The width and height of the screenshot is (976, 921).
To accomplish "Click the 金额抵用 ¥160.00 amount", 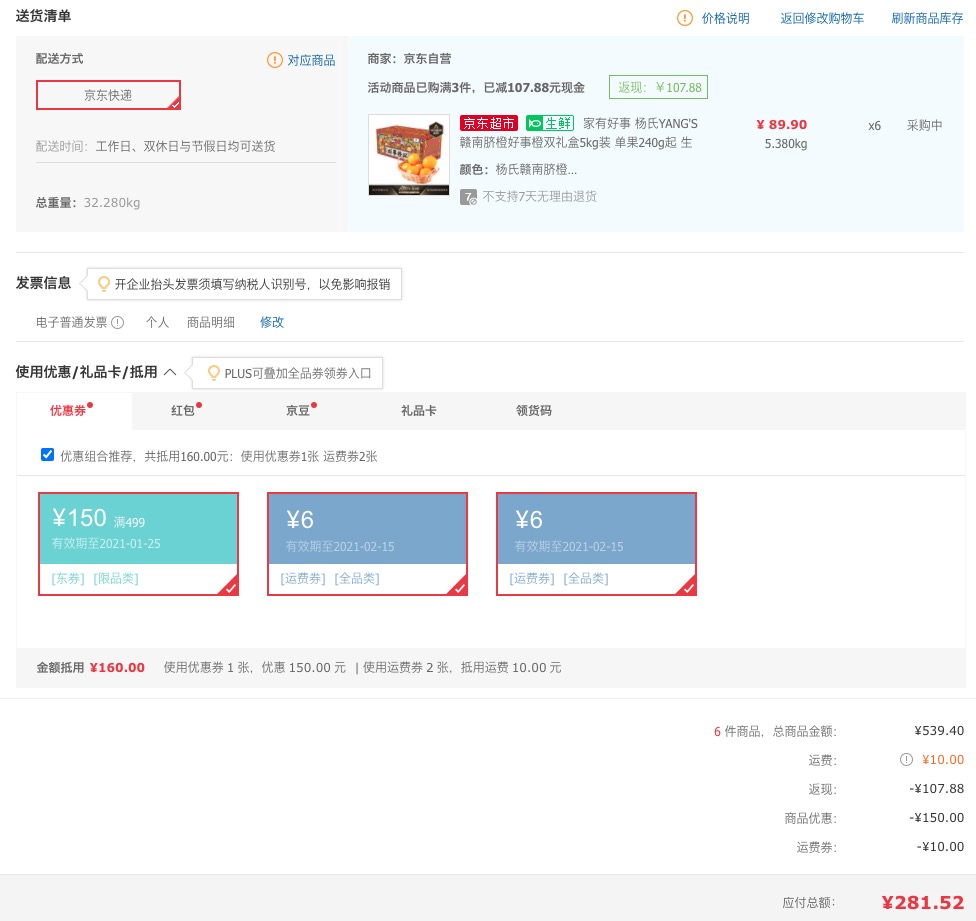I will (117, 668).
